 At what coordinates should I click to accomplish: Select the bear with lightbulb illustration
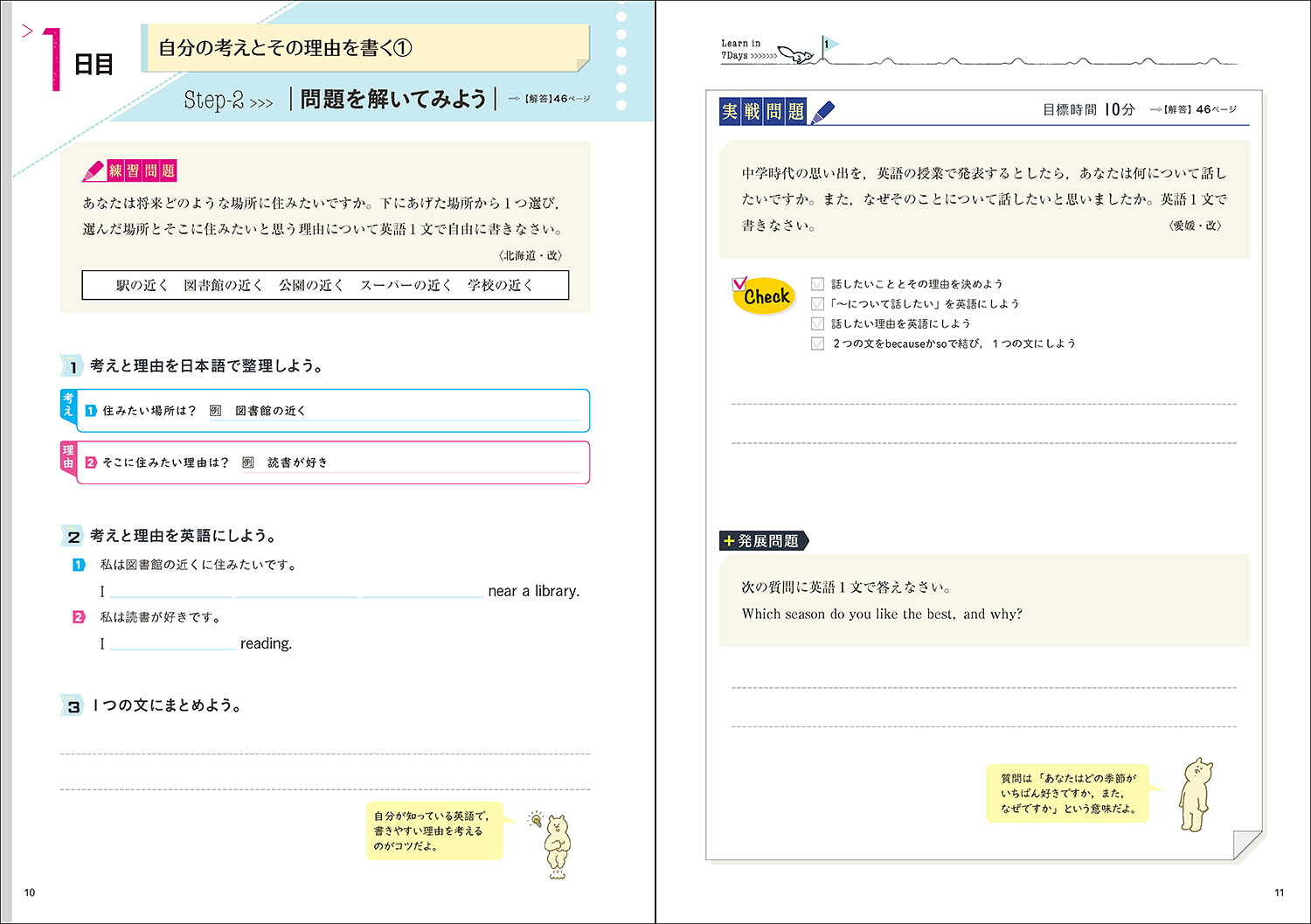point(552,844)
